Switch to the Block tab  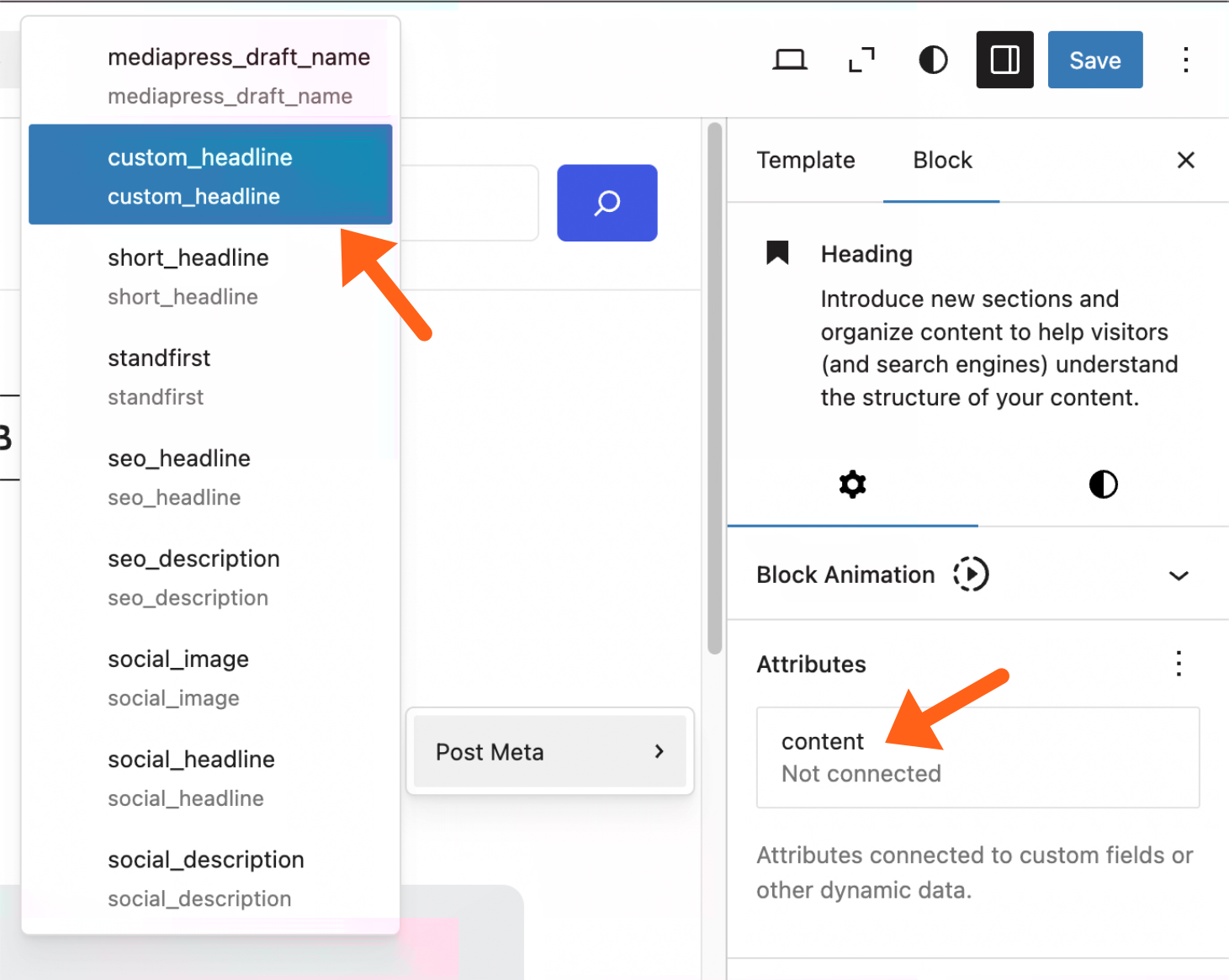pyautogui.click(x=942, y=160)
